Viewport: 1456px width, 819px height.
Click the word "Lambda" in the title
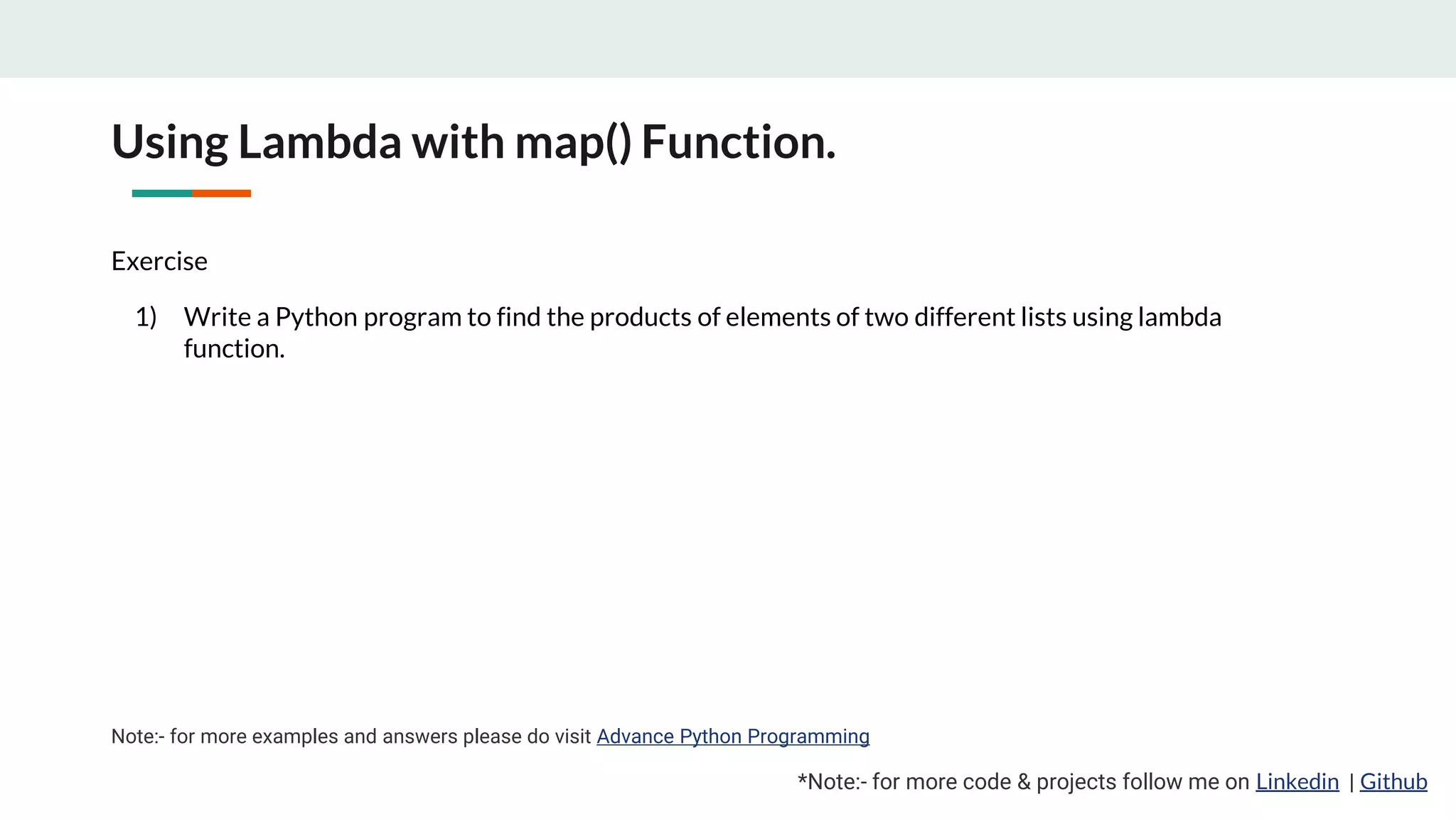[320, 141]
